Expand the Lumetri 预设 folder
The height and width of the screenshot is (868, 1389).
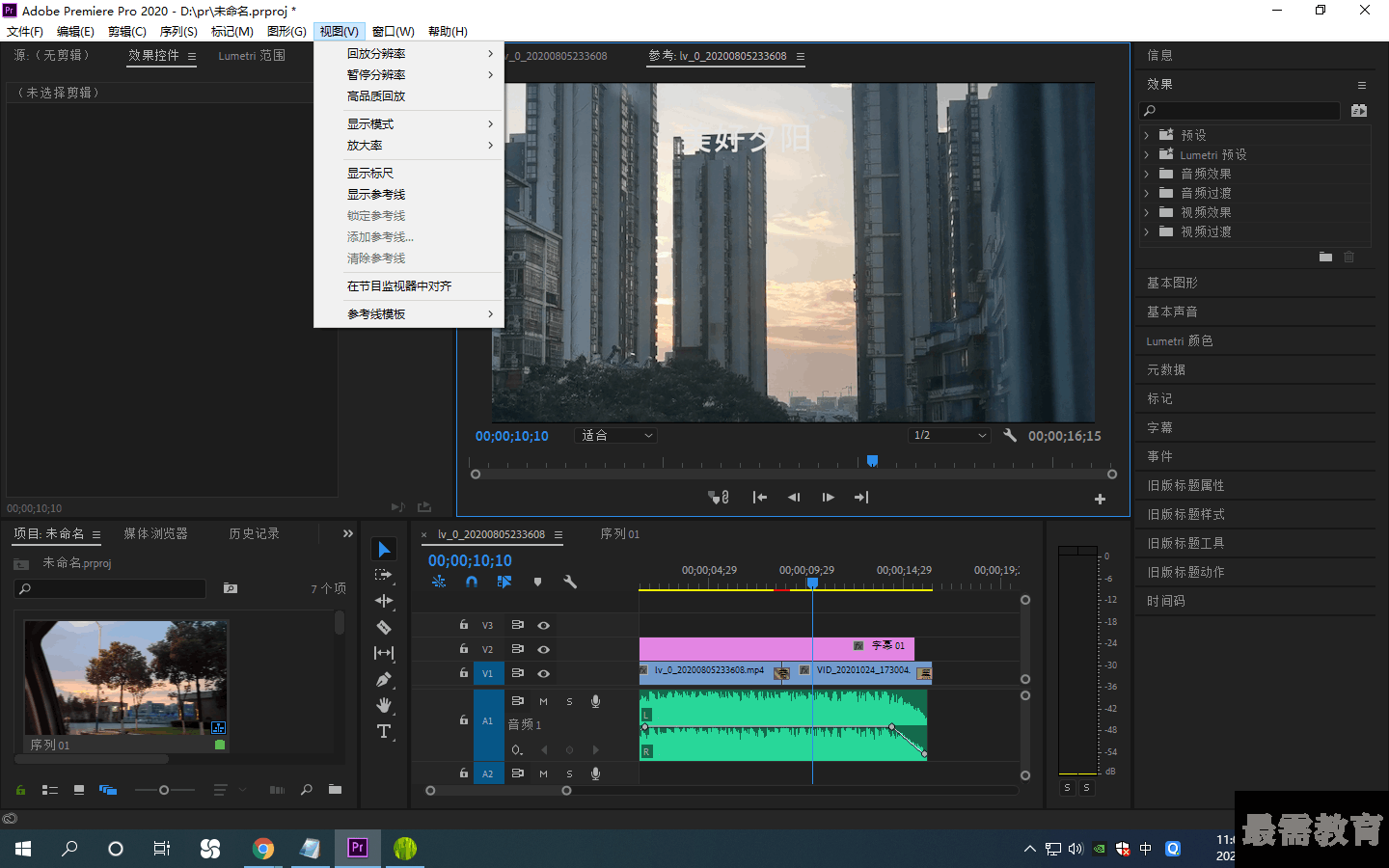click(x=1146, y=154)
